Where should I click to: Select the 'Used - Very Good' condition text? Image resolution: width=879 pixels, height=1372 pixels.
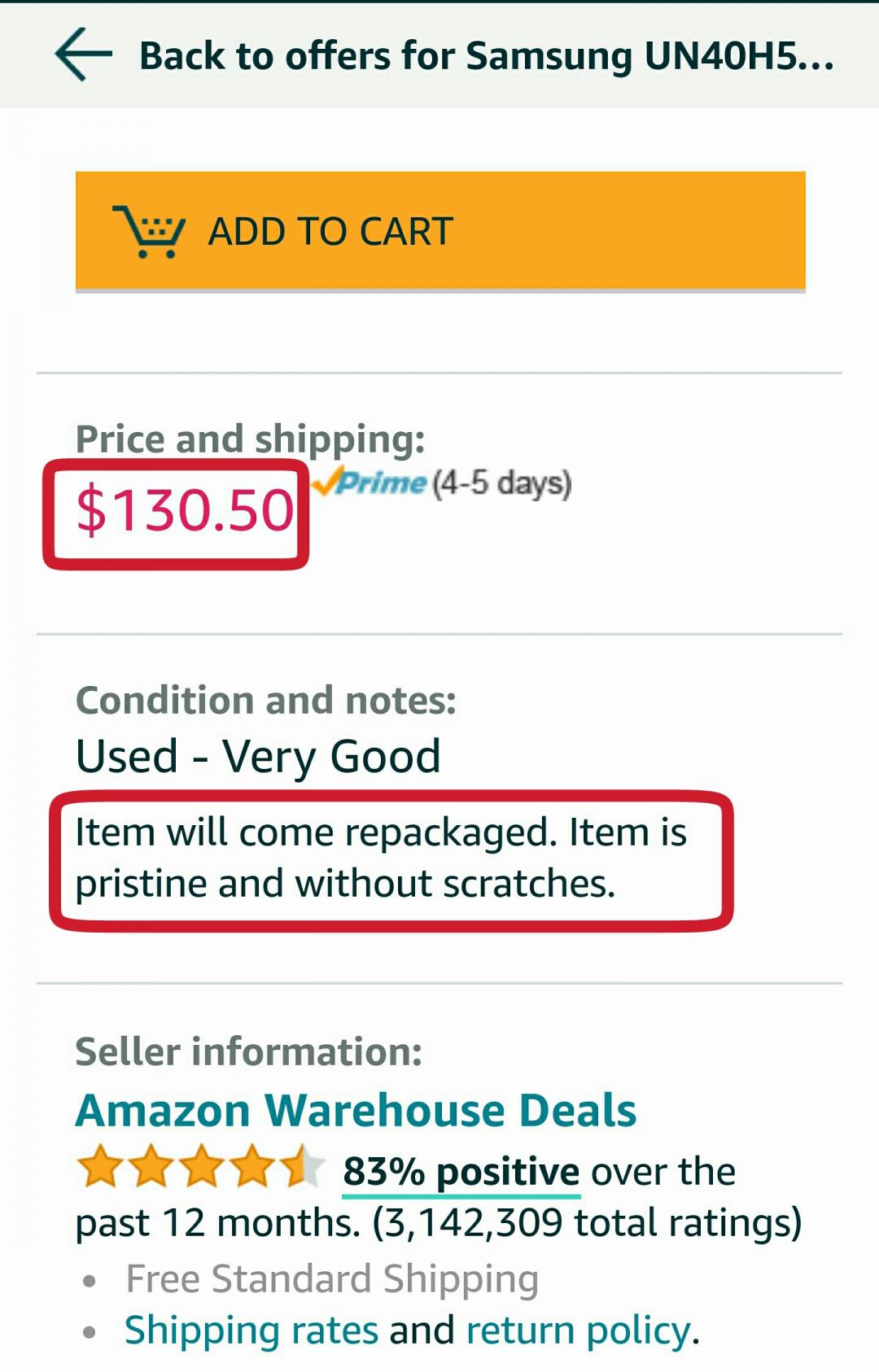point(258,756)
